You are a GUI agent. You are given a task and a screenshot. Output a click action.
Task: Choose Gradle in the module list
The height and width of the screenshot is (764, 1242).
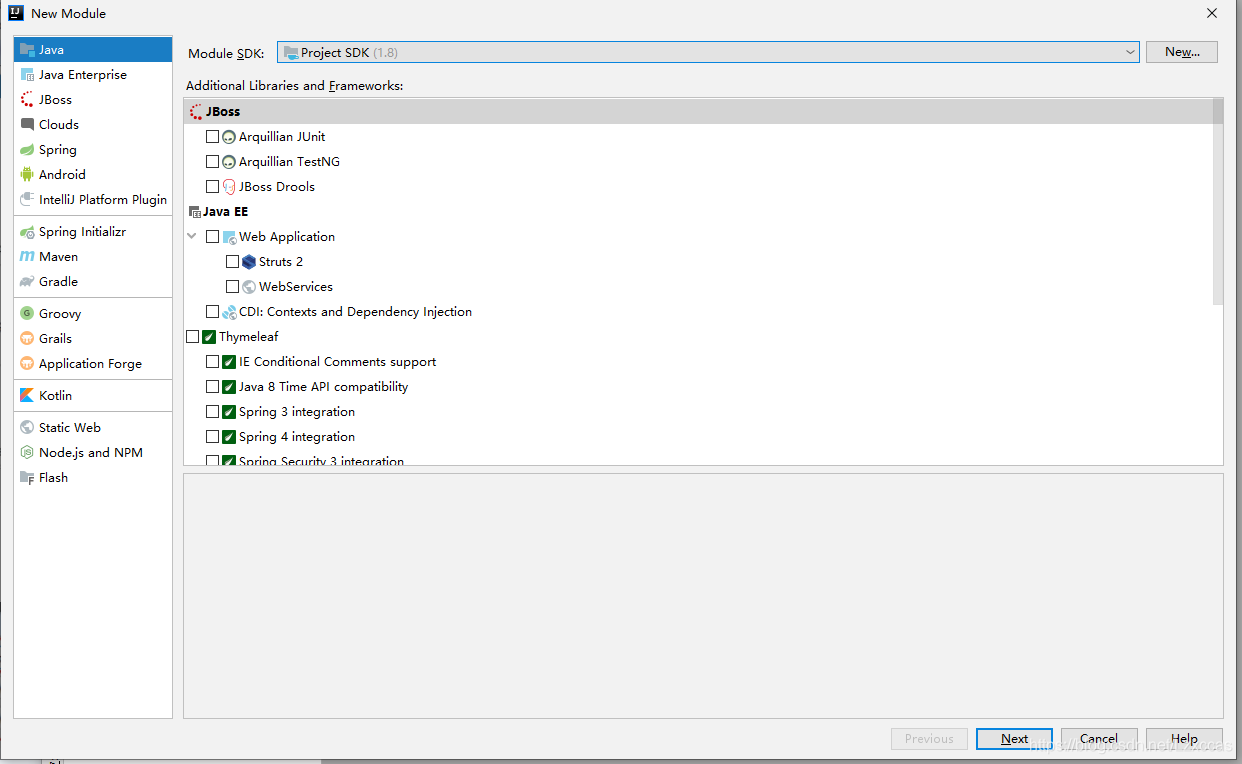(93, 281)
